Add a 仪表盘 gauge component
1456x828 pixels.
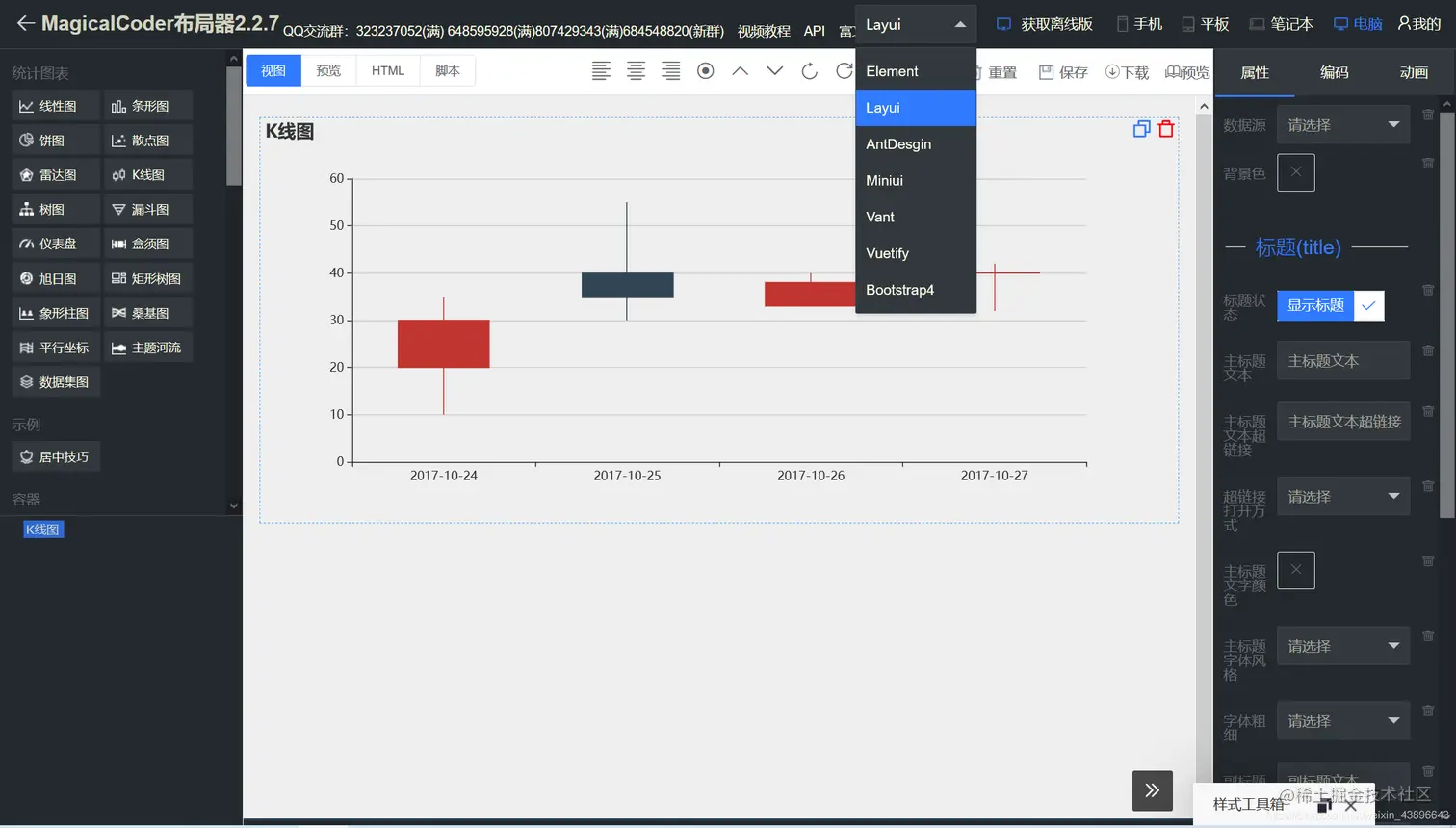click(56, 244)
